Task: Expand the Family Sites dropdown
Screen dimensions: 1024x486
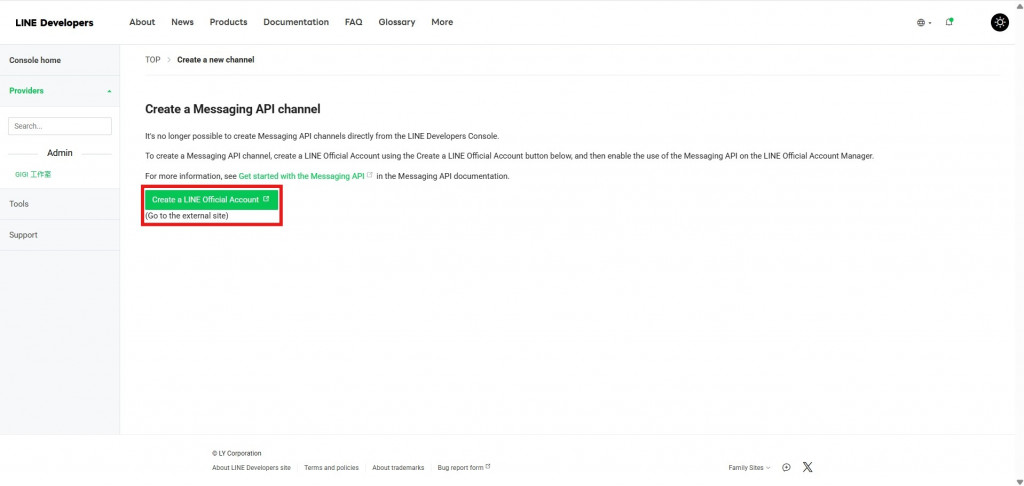Action: coord(749,468)
